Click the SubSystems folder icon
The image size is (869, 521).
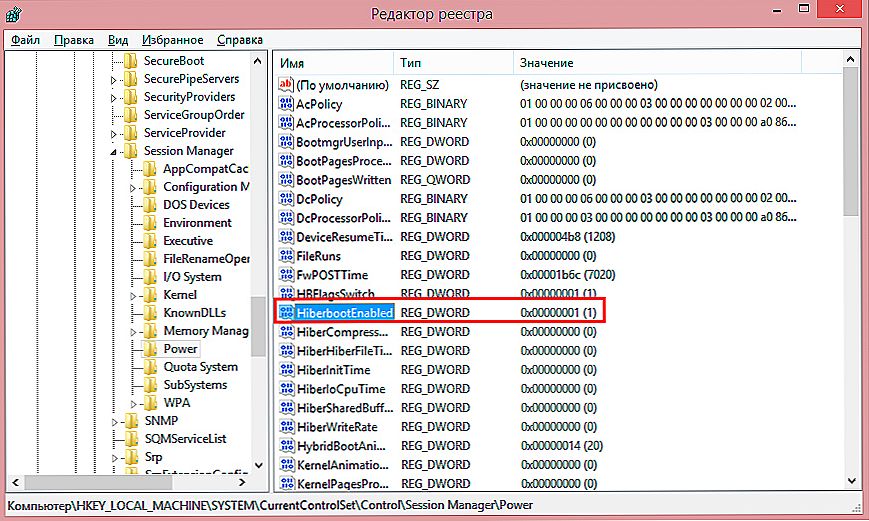pos(150,385)
